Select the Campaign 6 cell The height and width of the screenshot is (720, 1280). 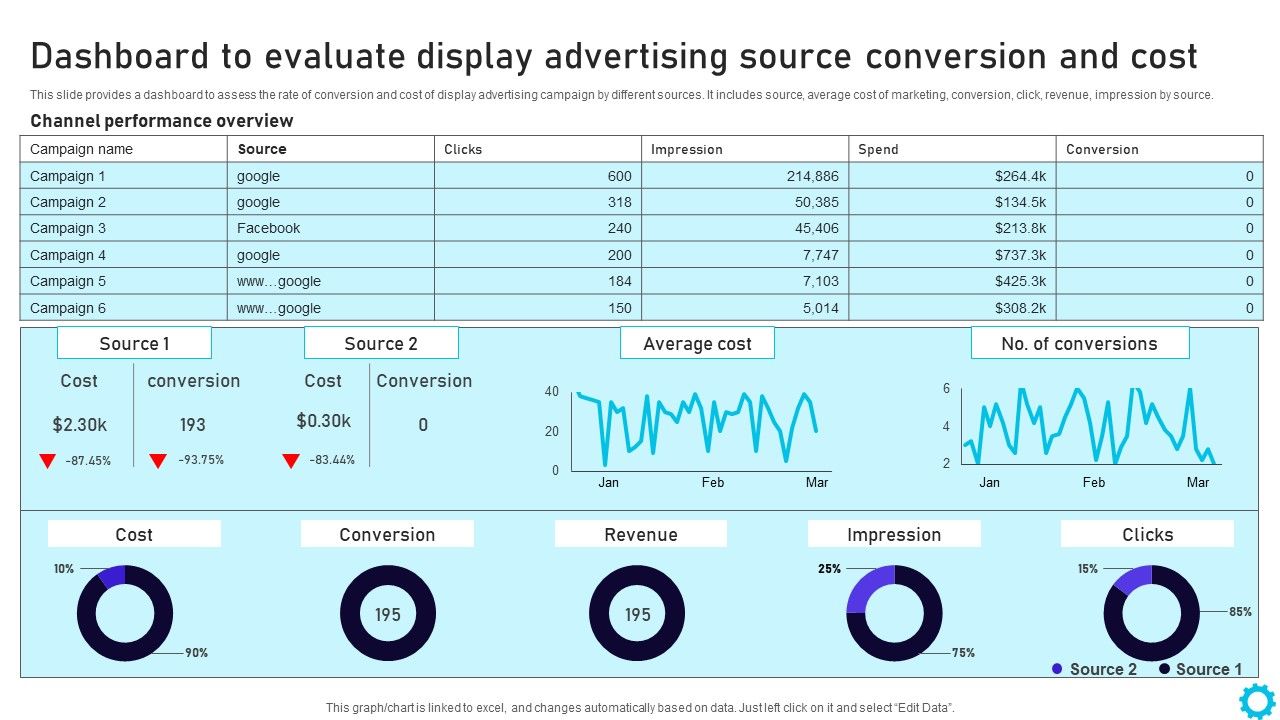[124, 308]
